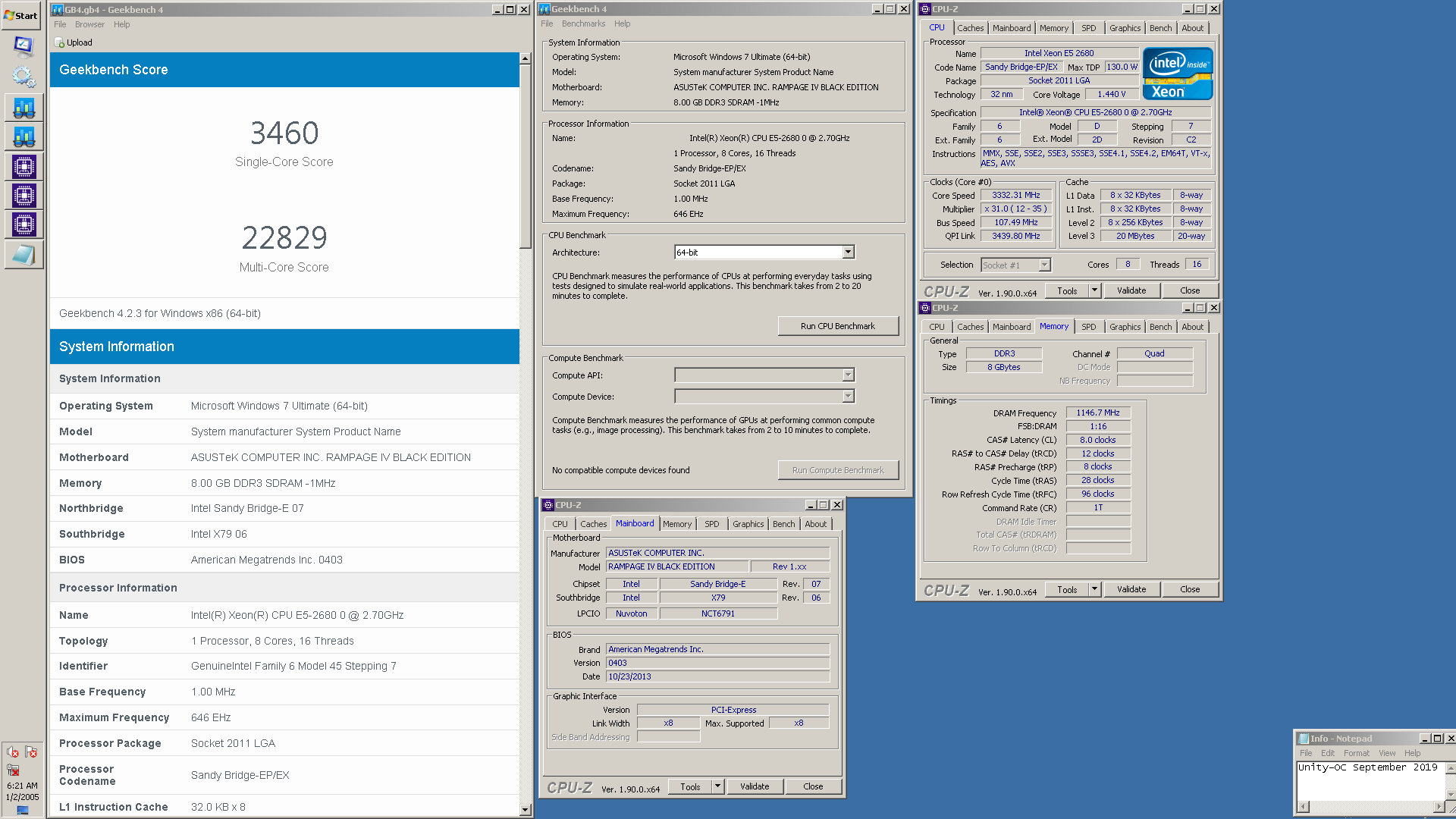Open About tab in CPU-Z Memory window
1456x819 pixels.
[x=1192, y=327]
